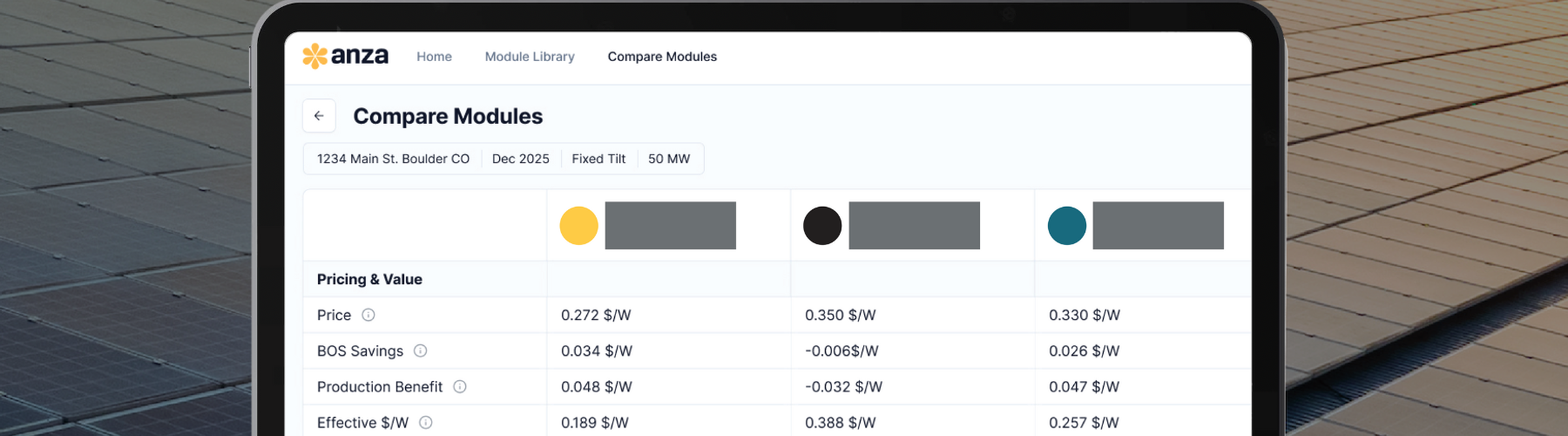Image resolution: width=1568 pixels, height=436 pixels.
Task: Click the Price row label
Action: [x=335, y=315]
